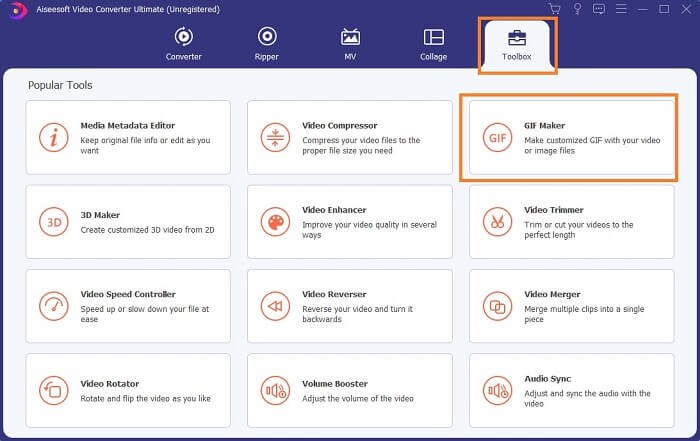Image resolution: width=700 pixels, height=441 pixels.
Task: Click 'Reverse your video and turn it backwards' text
Action: click(357, 314)
